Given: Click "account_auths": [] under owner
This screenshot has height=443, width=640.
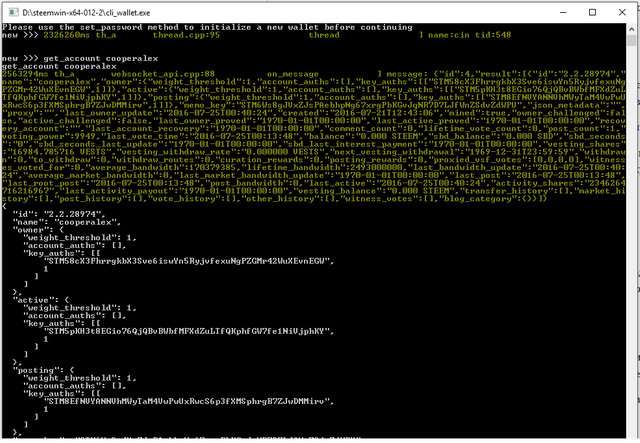Looking at the screenshot, I should [74, 245].
